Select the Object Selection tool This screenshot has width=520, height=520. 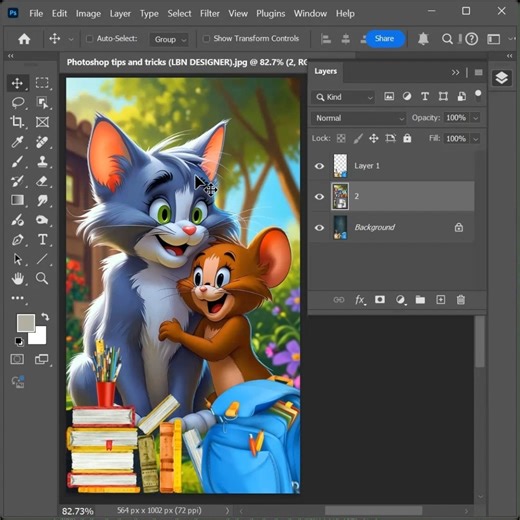42,103
